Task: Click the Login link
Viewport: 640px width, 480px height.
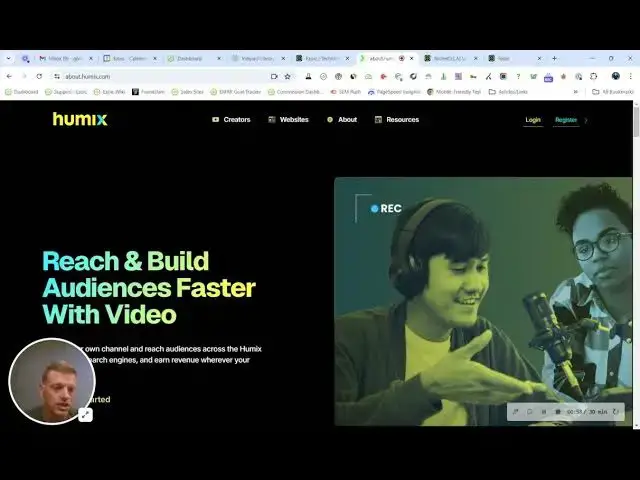Action: [533, 120]
